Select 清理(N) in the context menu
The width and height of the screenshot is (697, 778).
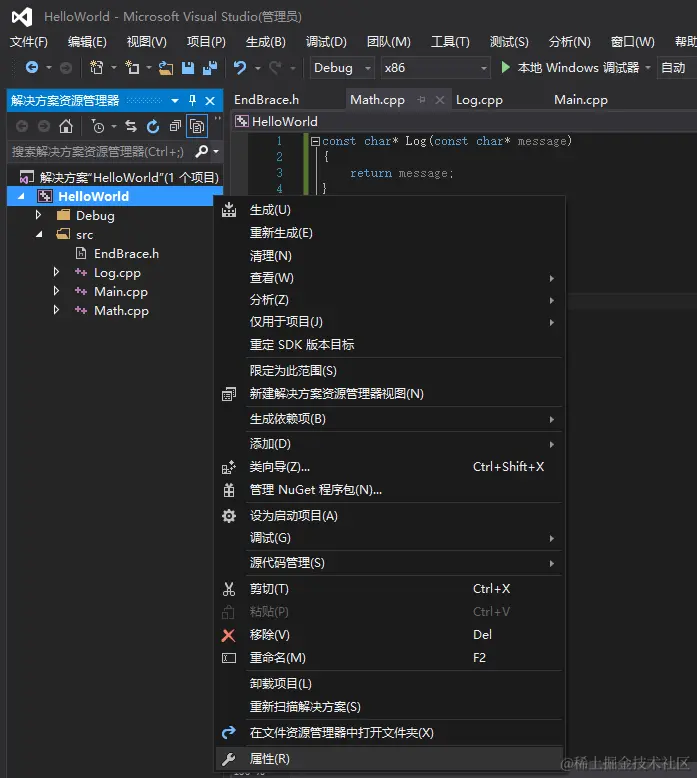click(x=389, y=256)
